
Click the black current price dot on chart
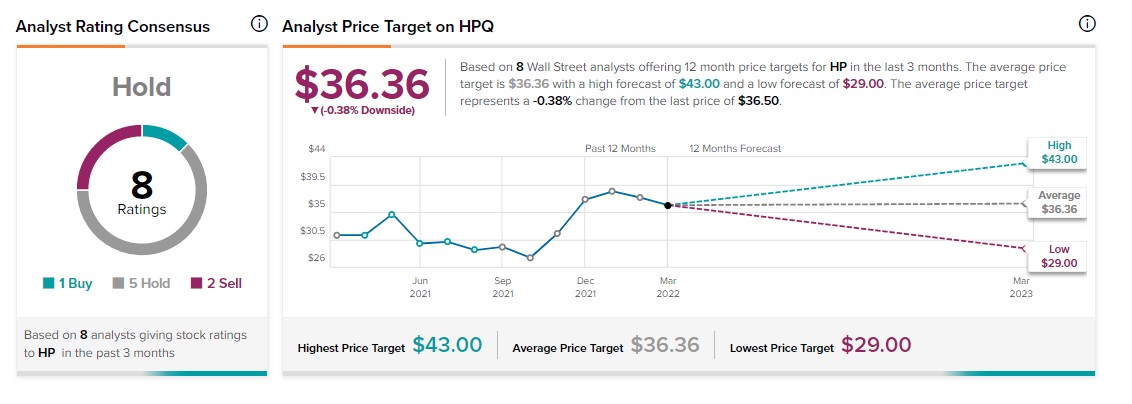coord(667,205)
